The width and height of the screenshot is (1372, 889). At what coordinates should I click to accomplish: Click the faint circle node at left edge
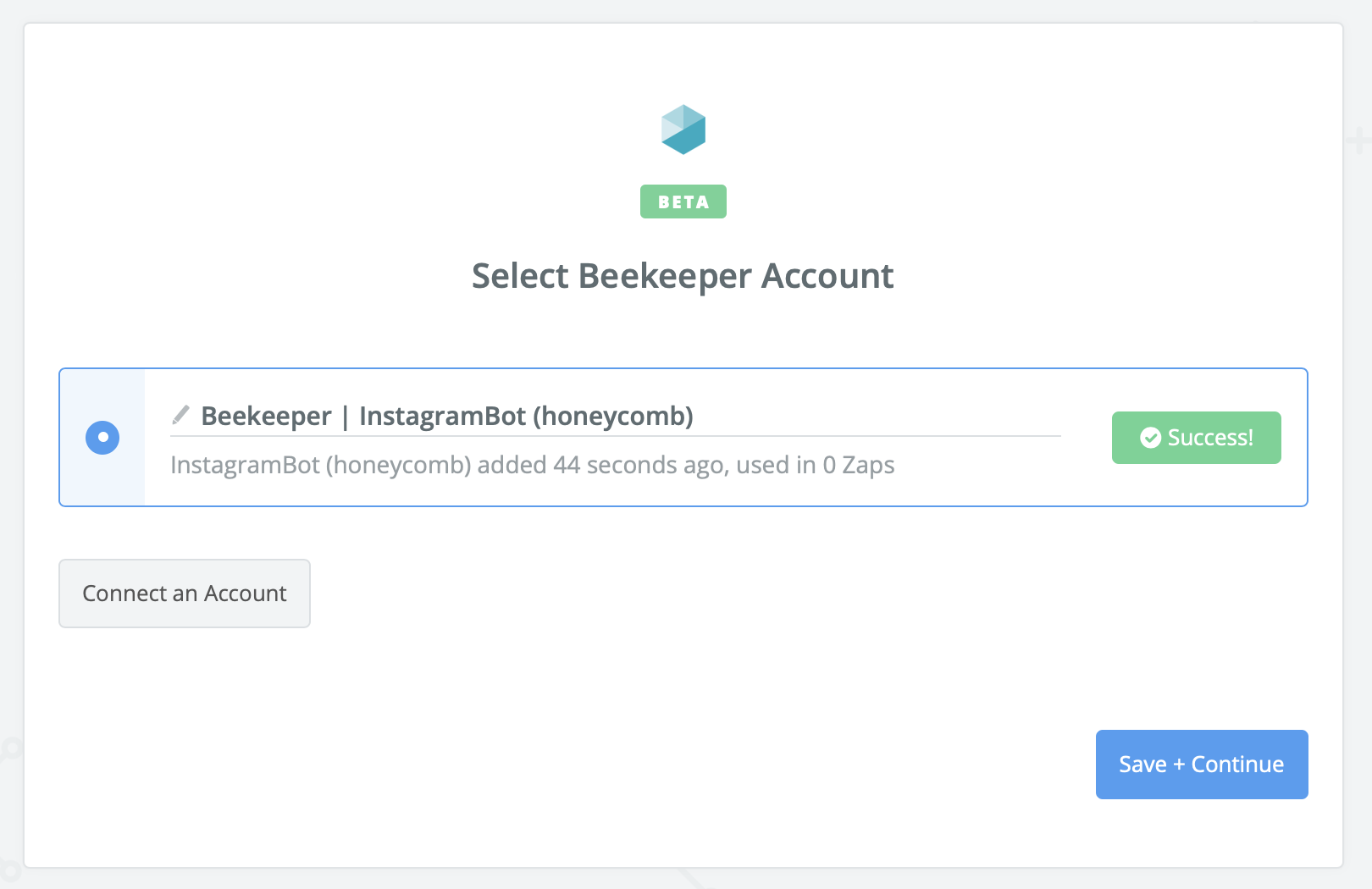(10, 748)
